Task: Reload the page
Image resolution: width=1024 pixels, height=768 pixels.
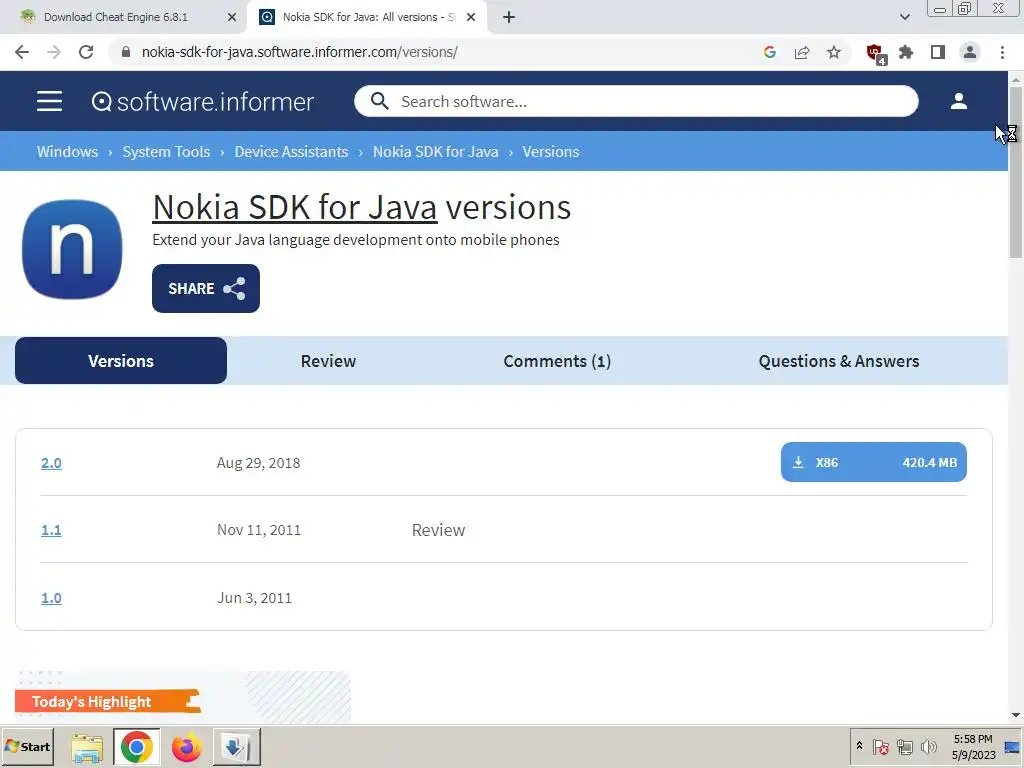Action: pyautogui.click(x=86, y=52)
